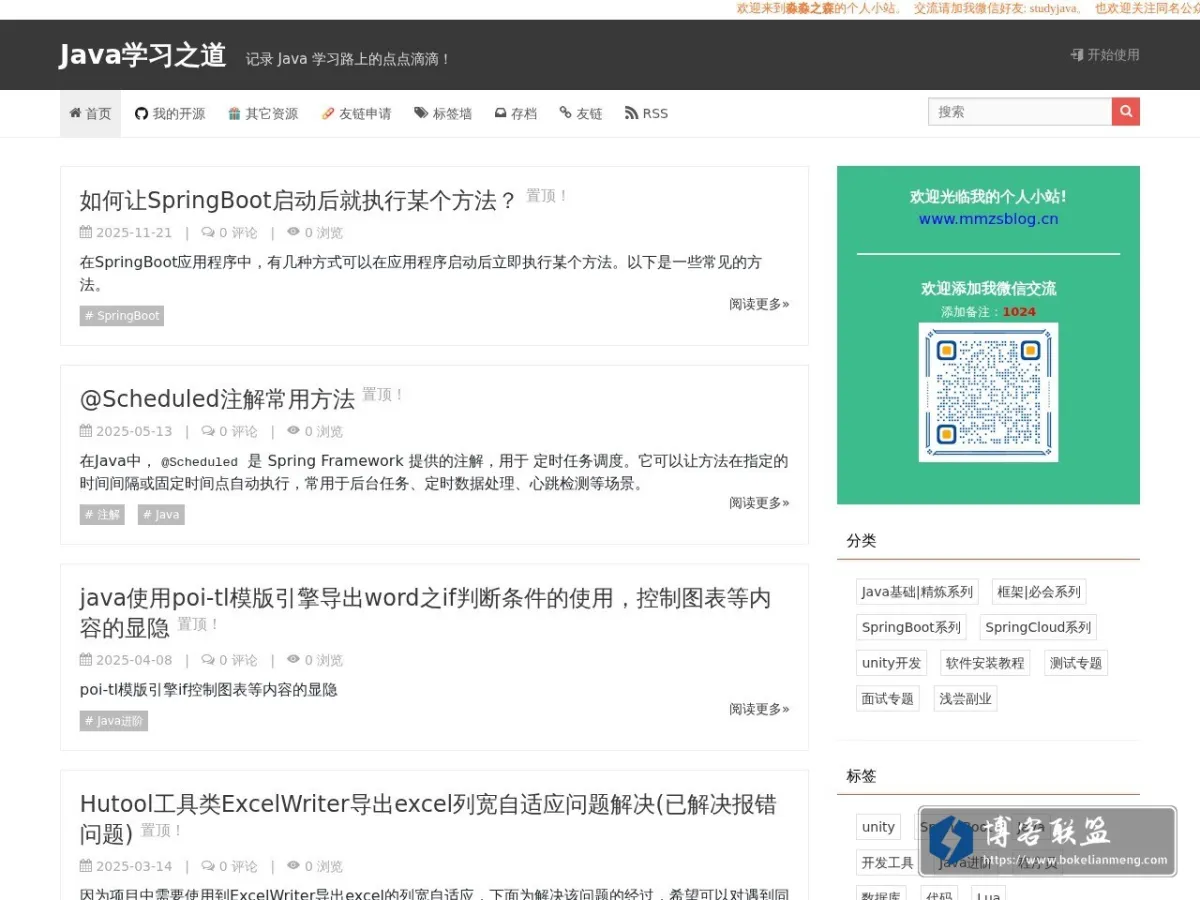Click the eye icon on the @Scheduled post
1200x900 pixels.
[293, 430]
